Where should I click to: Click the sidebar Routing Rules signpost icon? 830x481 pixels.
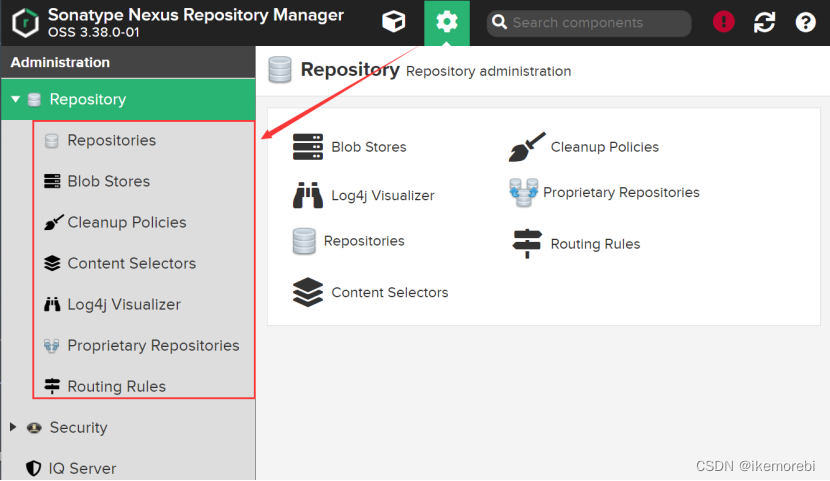coord(52,386)
